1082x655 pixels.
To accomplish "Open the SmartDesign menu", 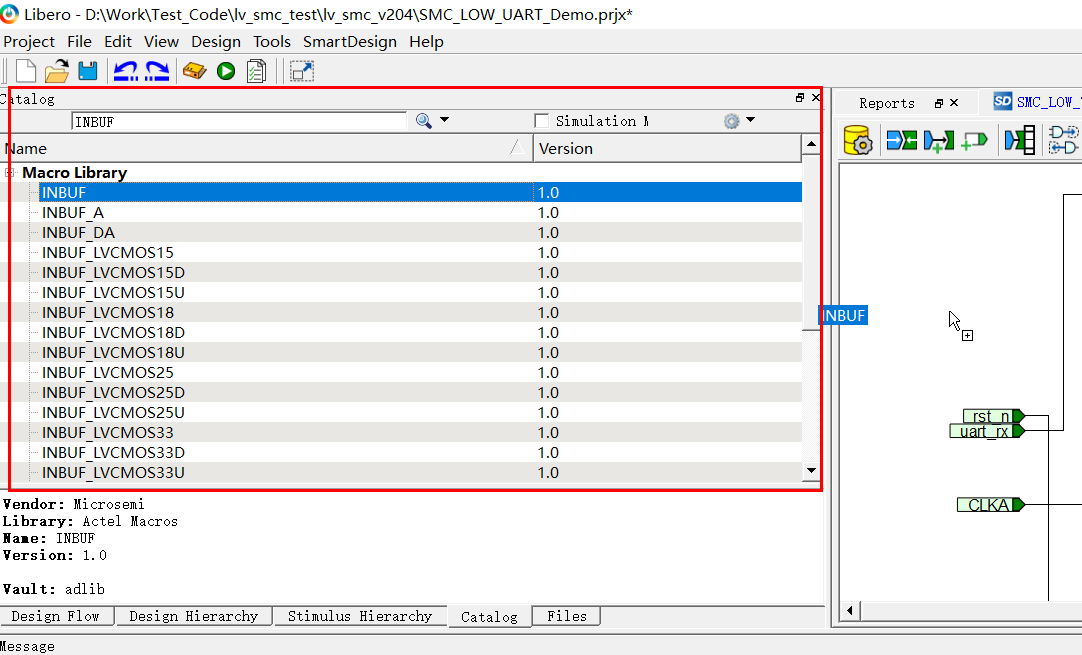I will click(350, 42).
